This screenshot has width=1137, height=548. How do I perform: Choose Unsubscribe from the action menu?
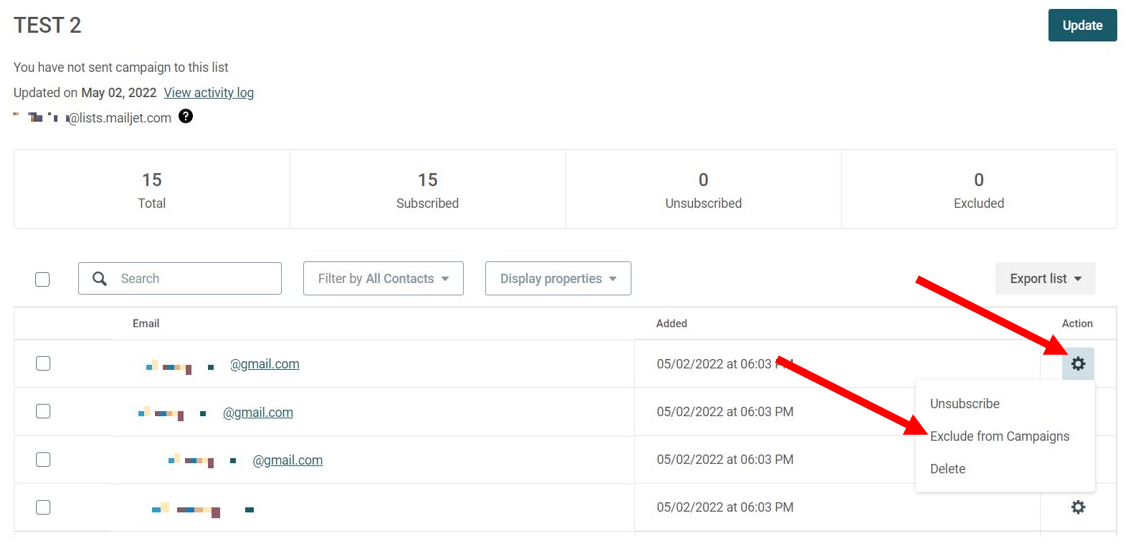[x=964, y=404]
